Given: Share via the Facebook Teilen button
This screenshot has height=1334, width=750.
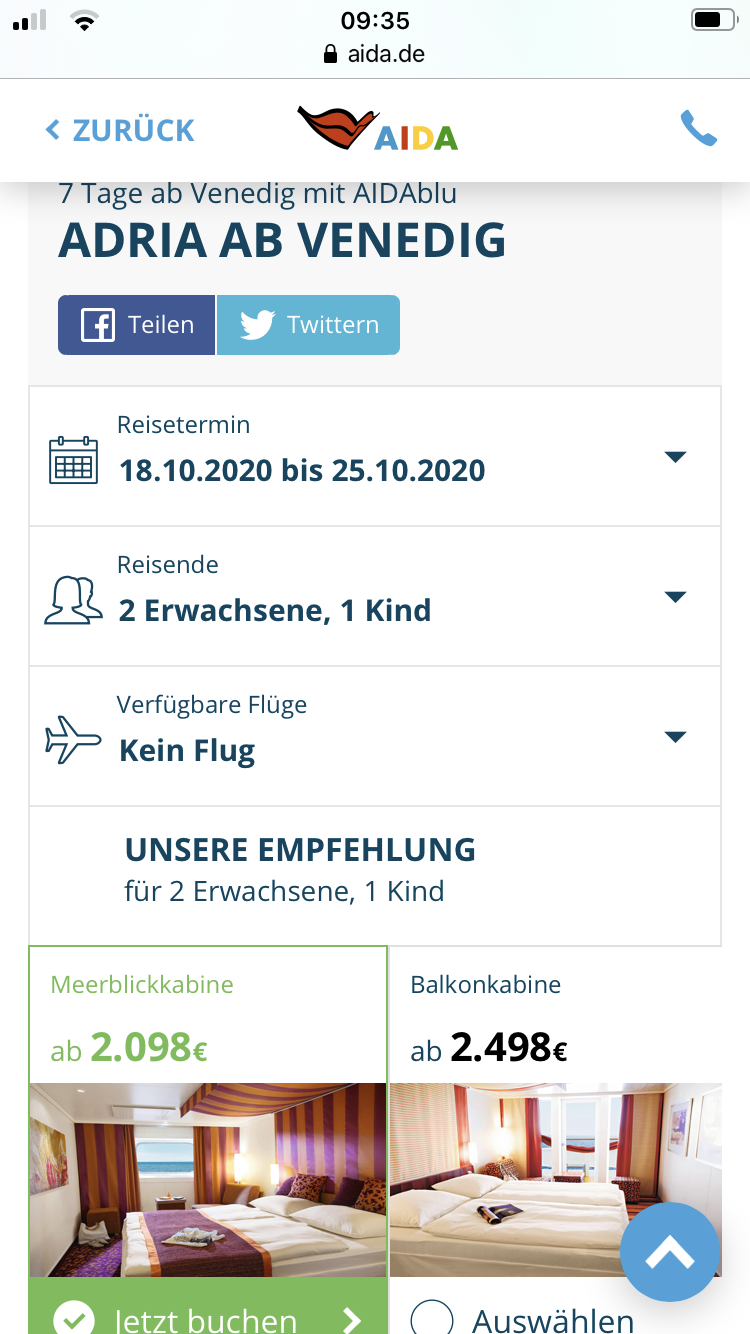Looking at the screenshot, I should [137, 325].
